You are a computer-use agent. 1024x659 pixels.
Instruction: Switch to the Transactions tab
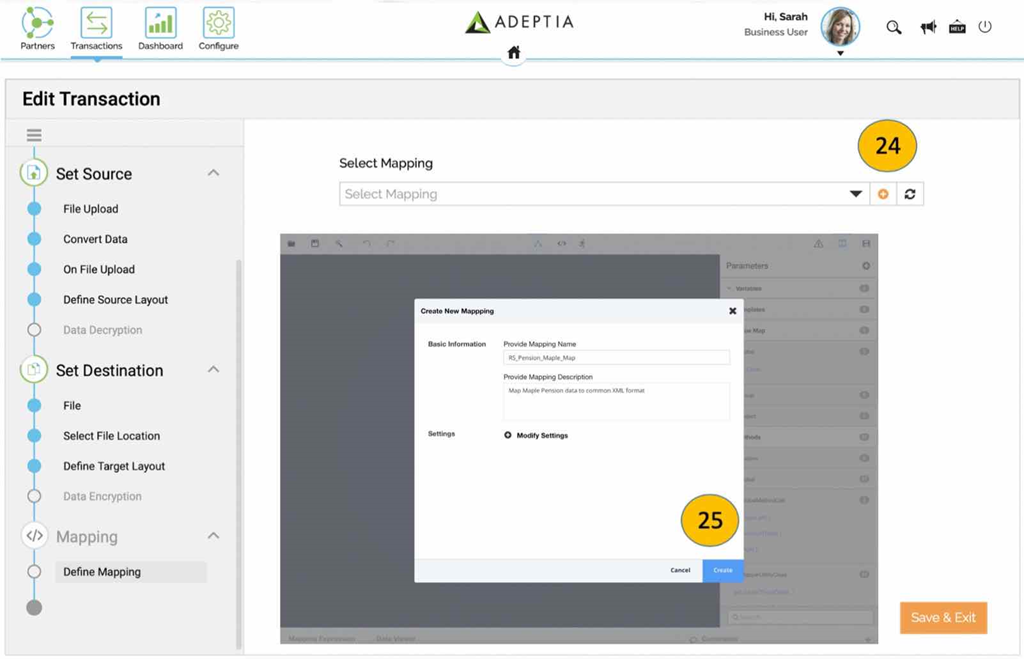96,29
